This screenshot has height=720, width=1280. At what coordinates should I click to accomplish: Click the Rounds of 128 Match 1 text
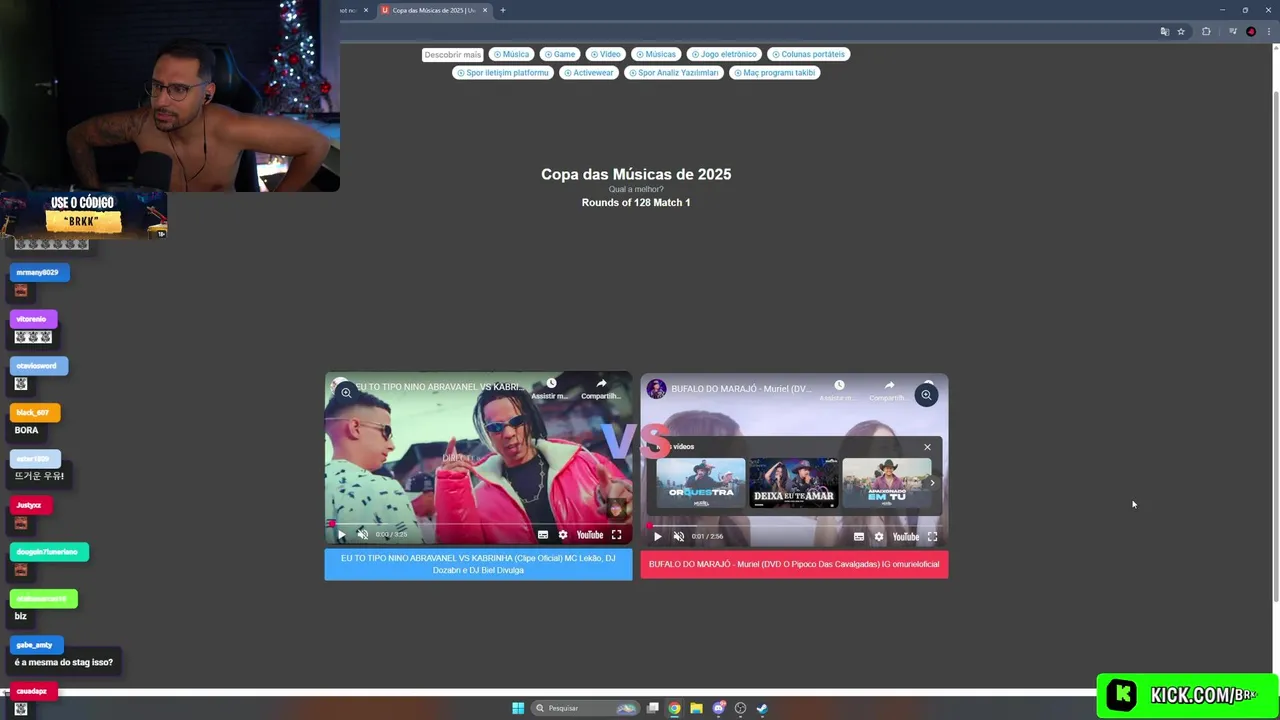(x=636, y=202)
